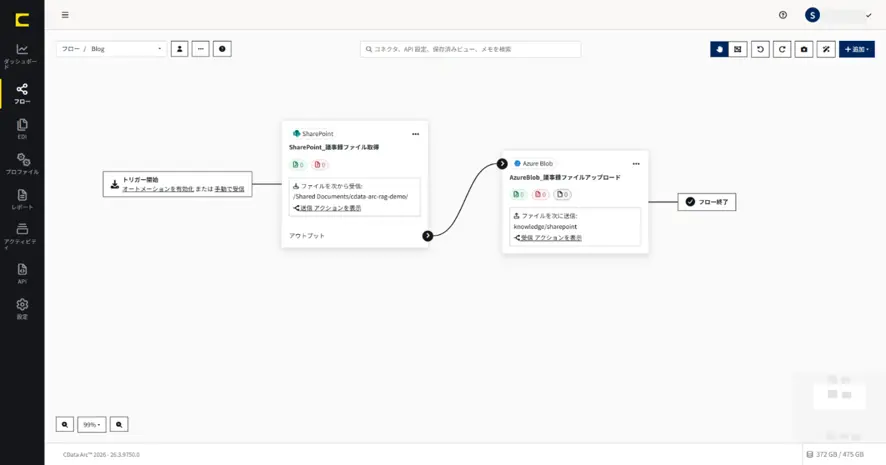This screenshot has height=465, width=886.
Task: Click the connector search field
Action: [470, 49]
